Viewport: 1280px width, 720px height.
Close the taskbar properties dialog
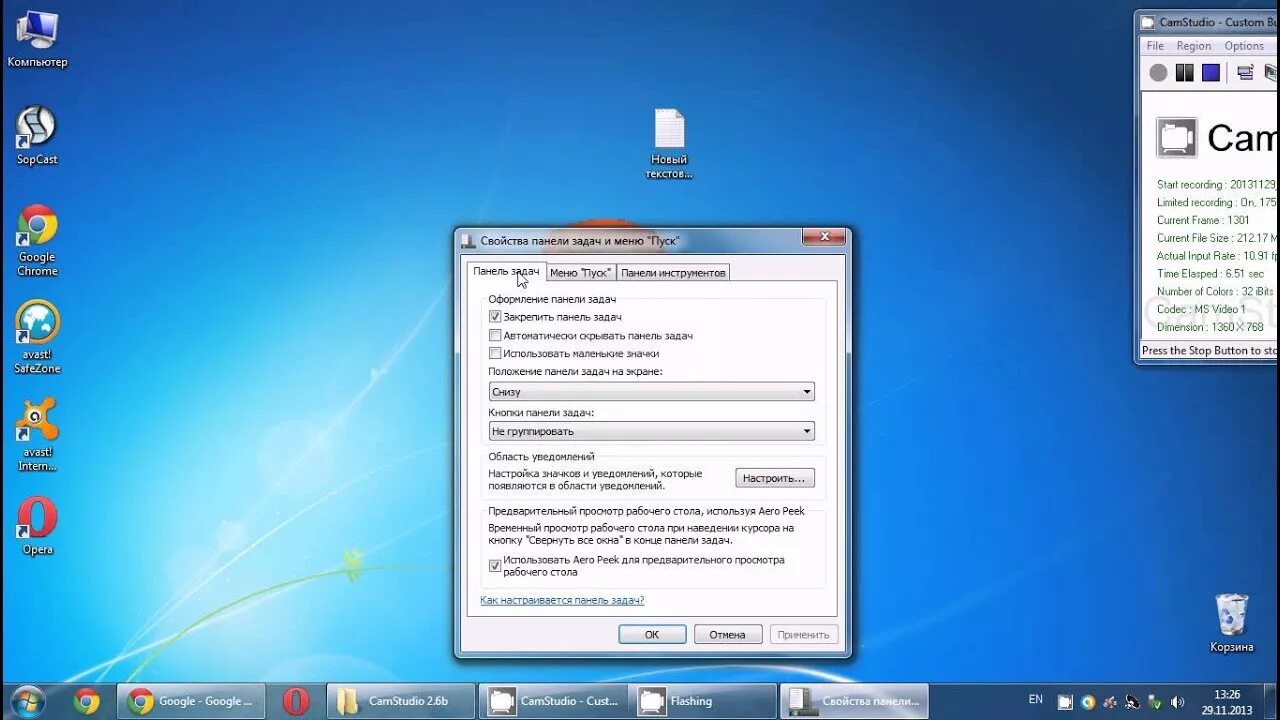click(x=825, y=237)
